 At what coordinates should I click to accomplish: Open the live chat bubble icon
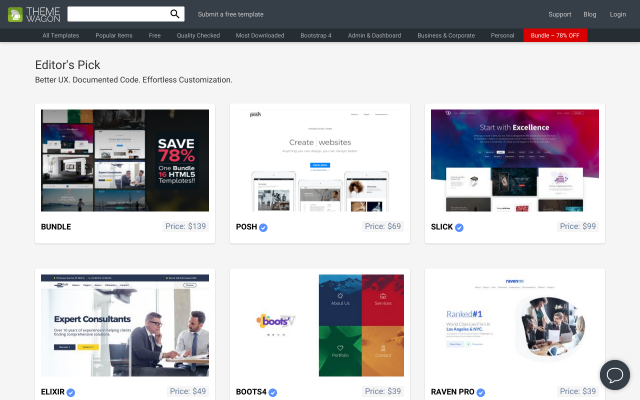coord(615,375)
